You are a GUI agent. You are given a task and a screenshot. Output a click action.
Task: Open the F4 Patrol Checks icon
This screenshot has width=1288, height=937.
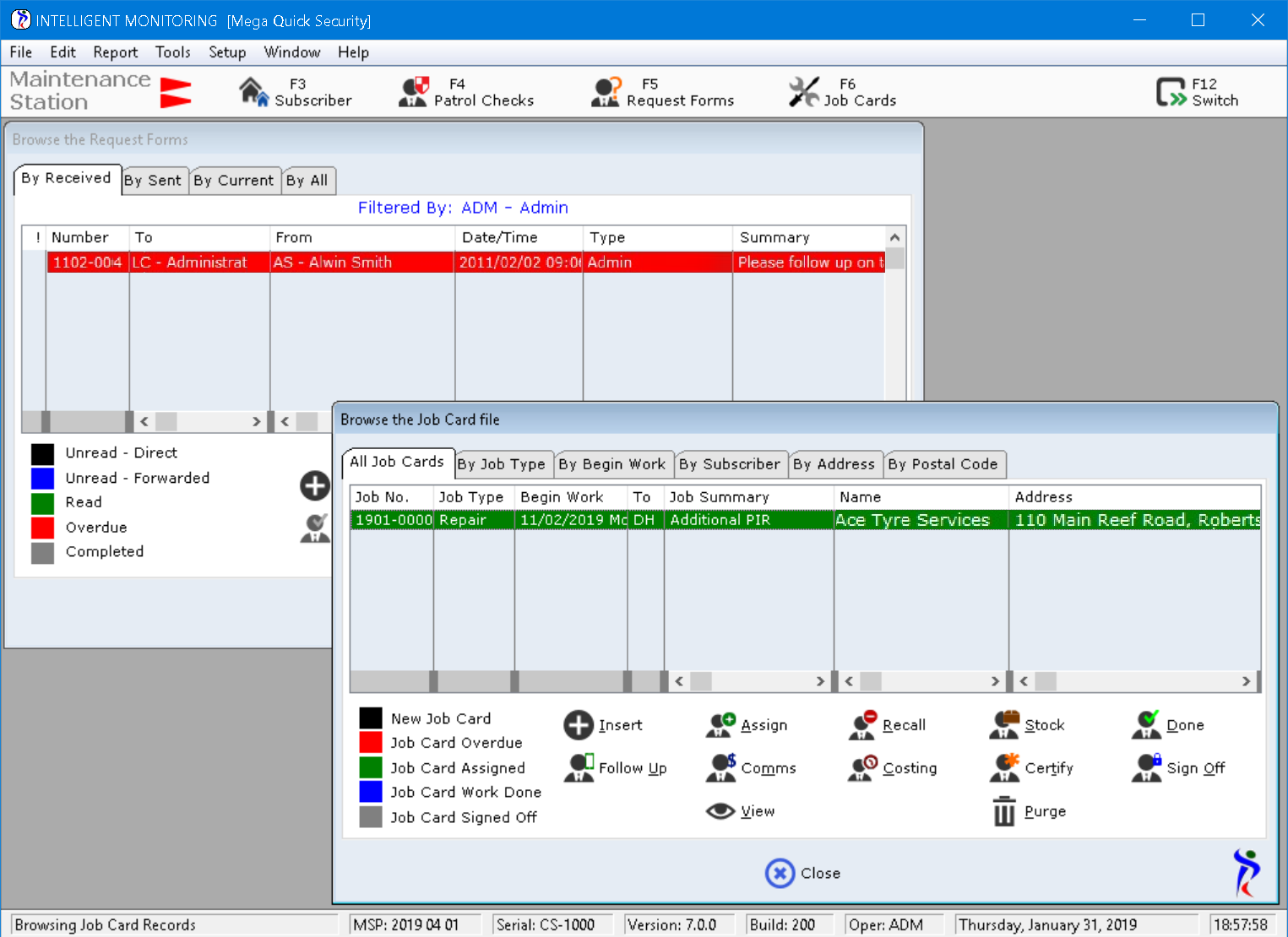413,91
